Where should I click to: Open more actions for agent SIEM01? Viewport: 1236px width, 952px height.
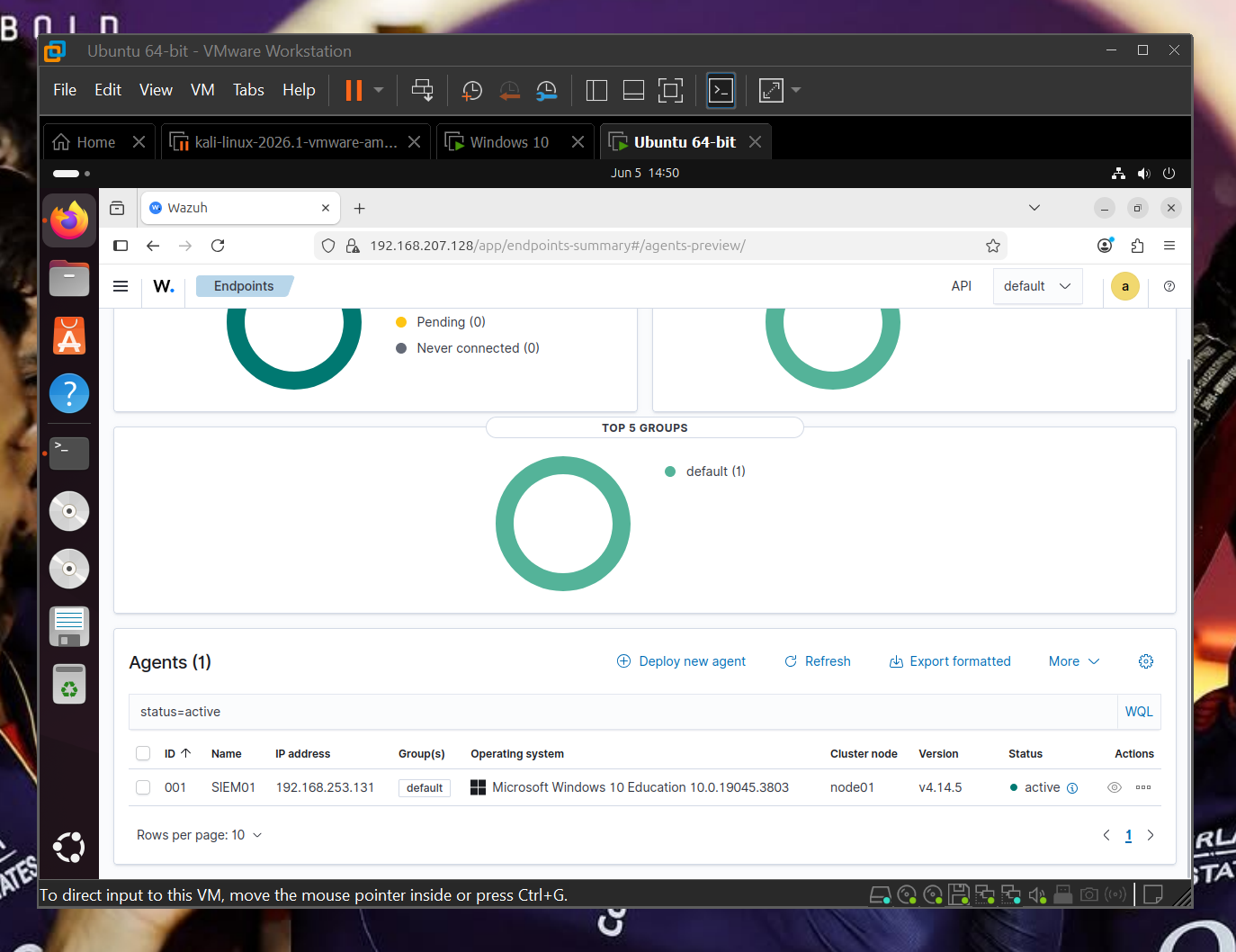point(1143,787)
